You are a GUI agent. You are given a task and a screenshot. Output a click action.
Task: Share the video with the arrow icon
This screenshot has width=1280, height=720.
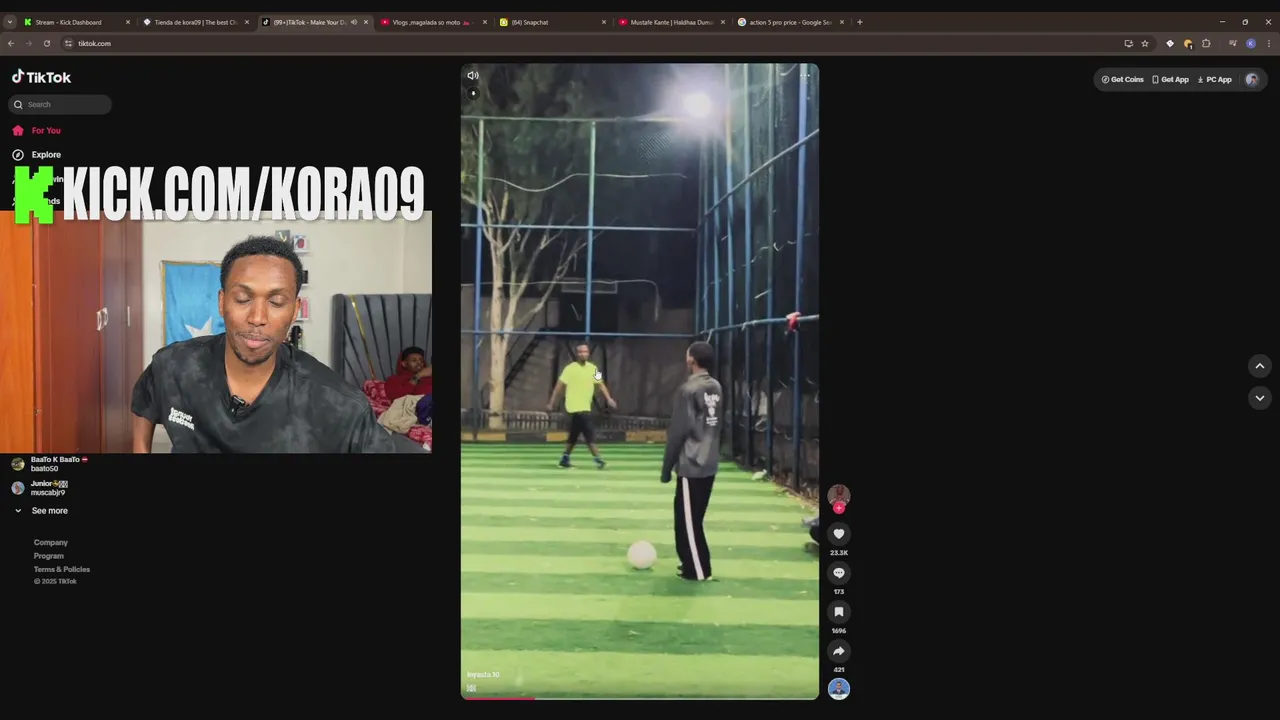coord(839,651)
